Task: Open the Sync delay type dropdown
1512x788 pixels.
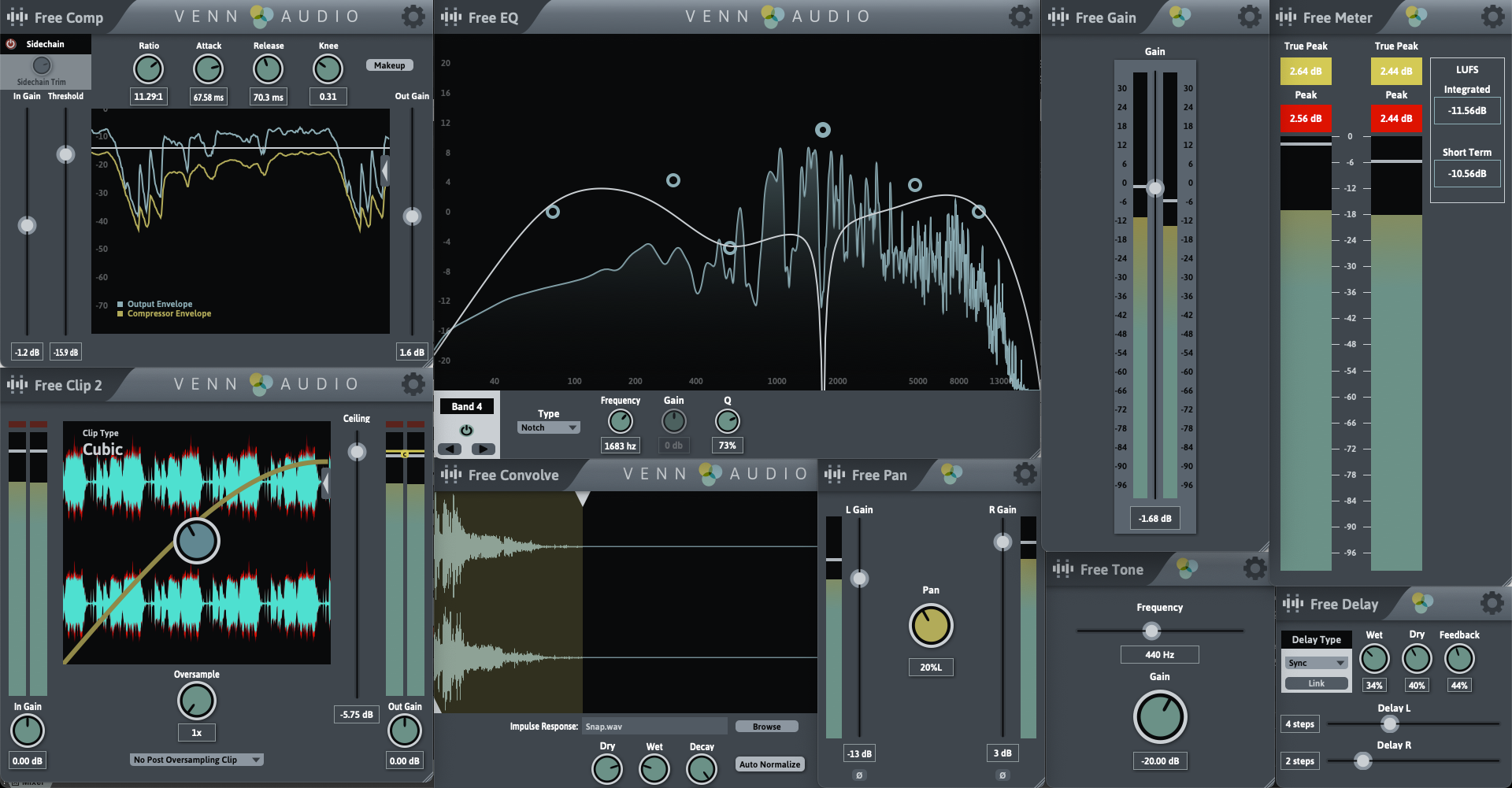Action: [1316, 662]
